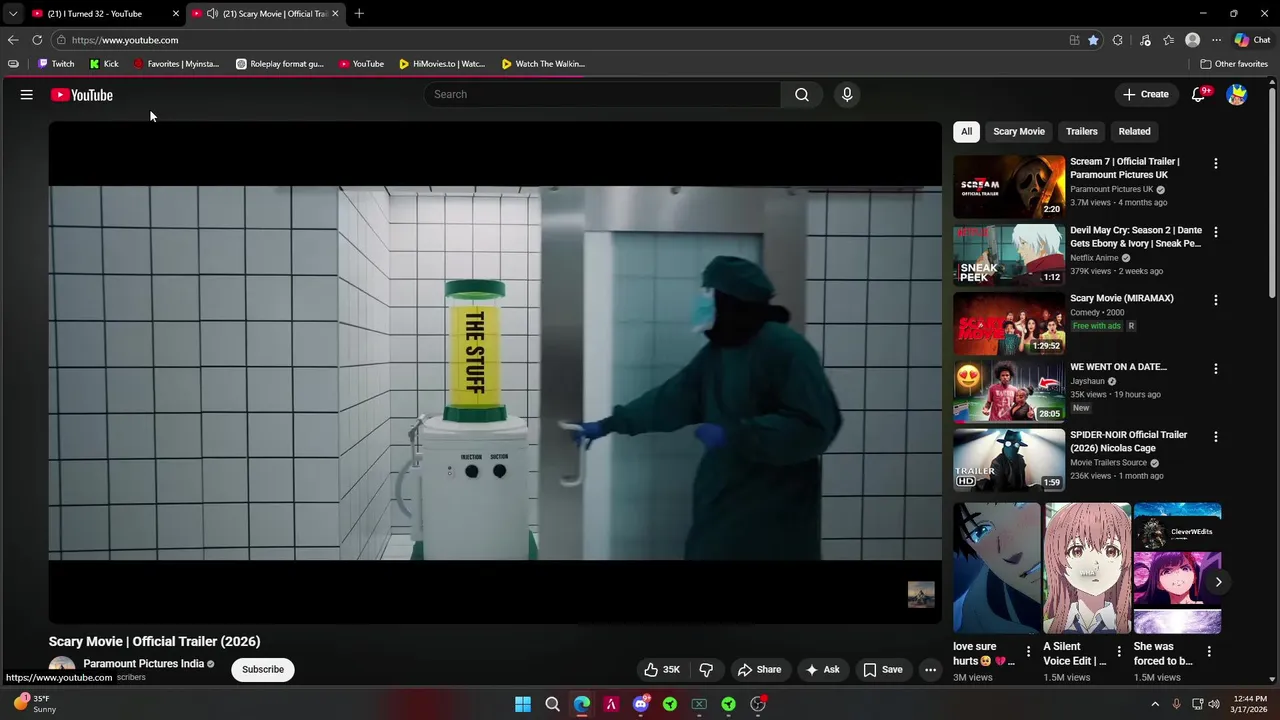
Task: Open Devil May Cry Season 2 thumbnail
Action: 1009,255
